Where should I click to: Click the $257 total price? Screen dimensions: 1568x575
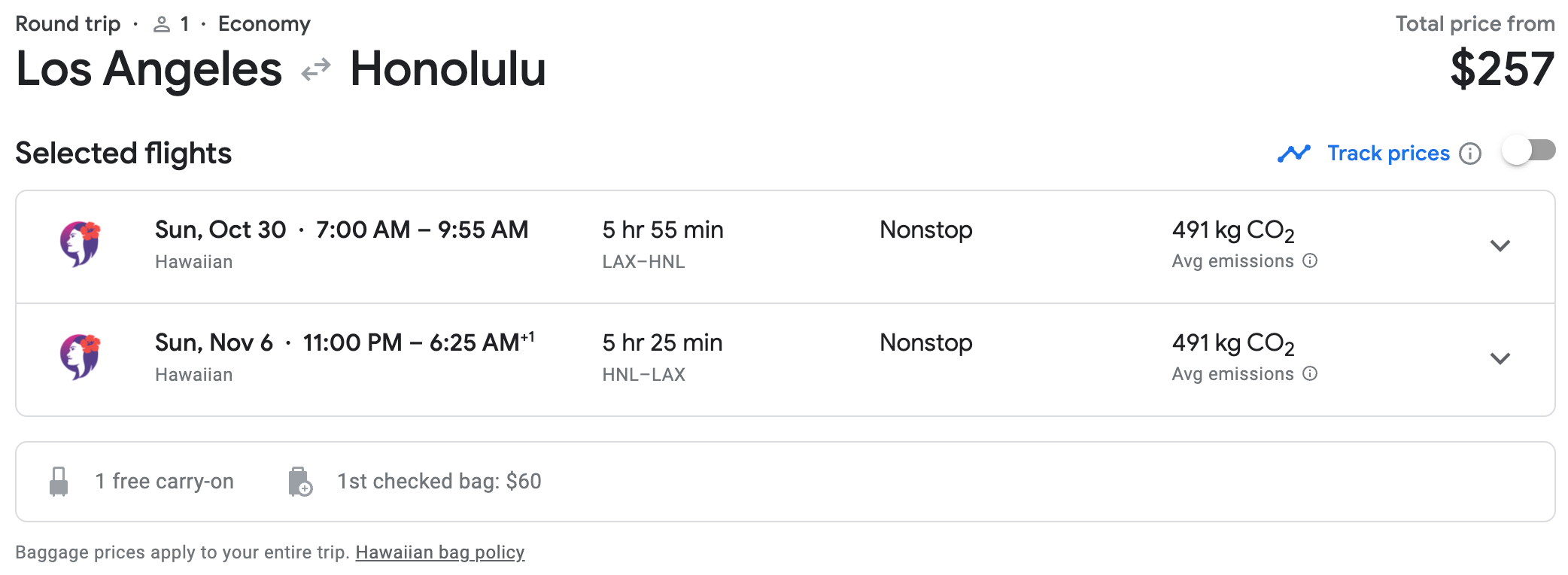1502,69
